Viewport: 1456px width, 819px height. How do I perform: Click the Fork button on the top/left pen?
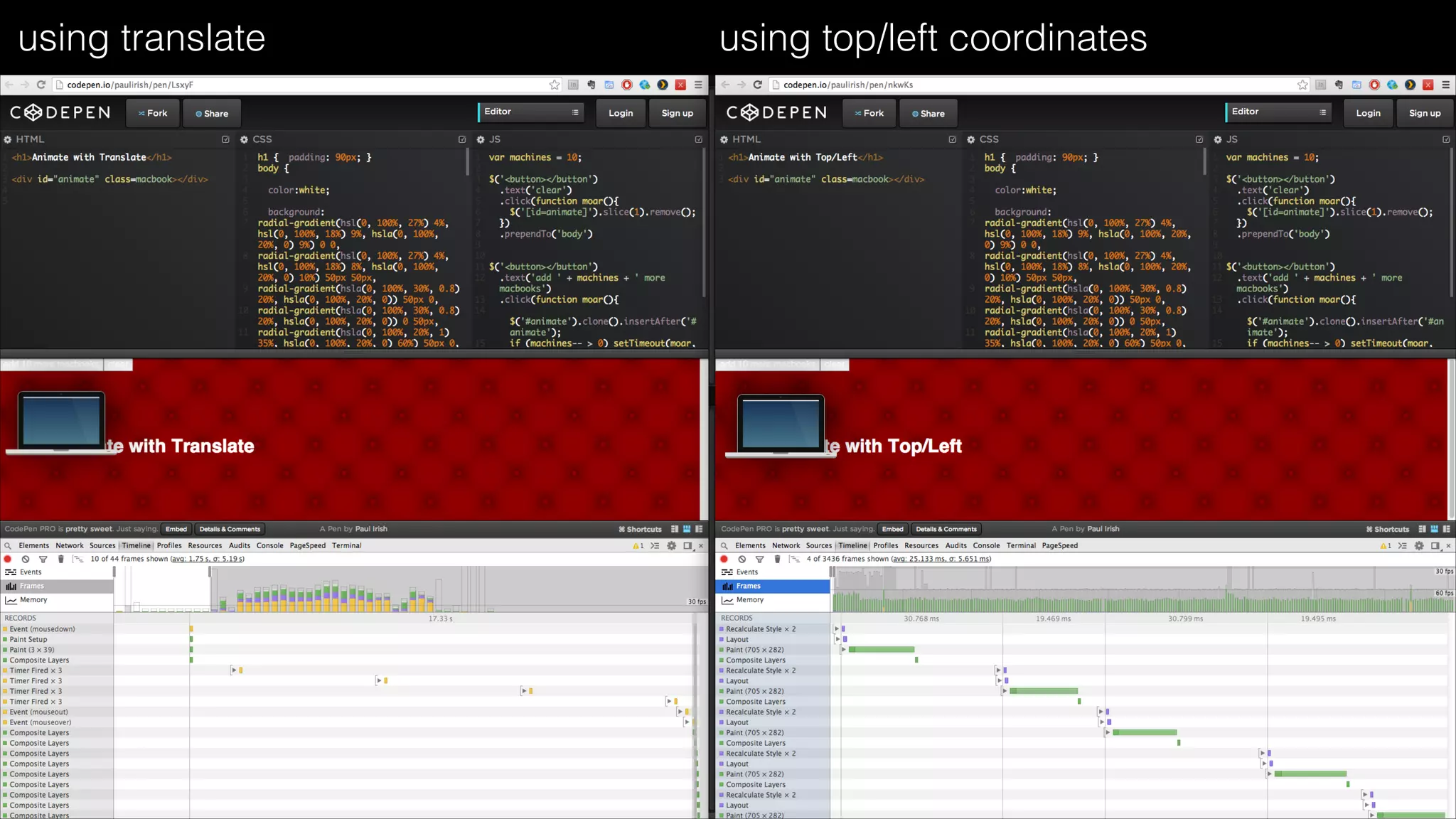point(869,114)
